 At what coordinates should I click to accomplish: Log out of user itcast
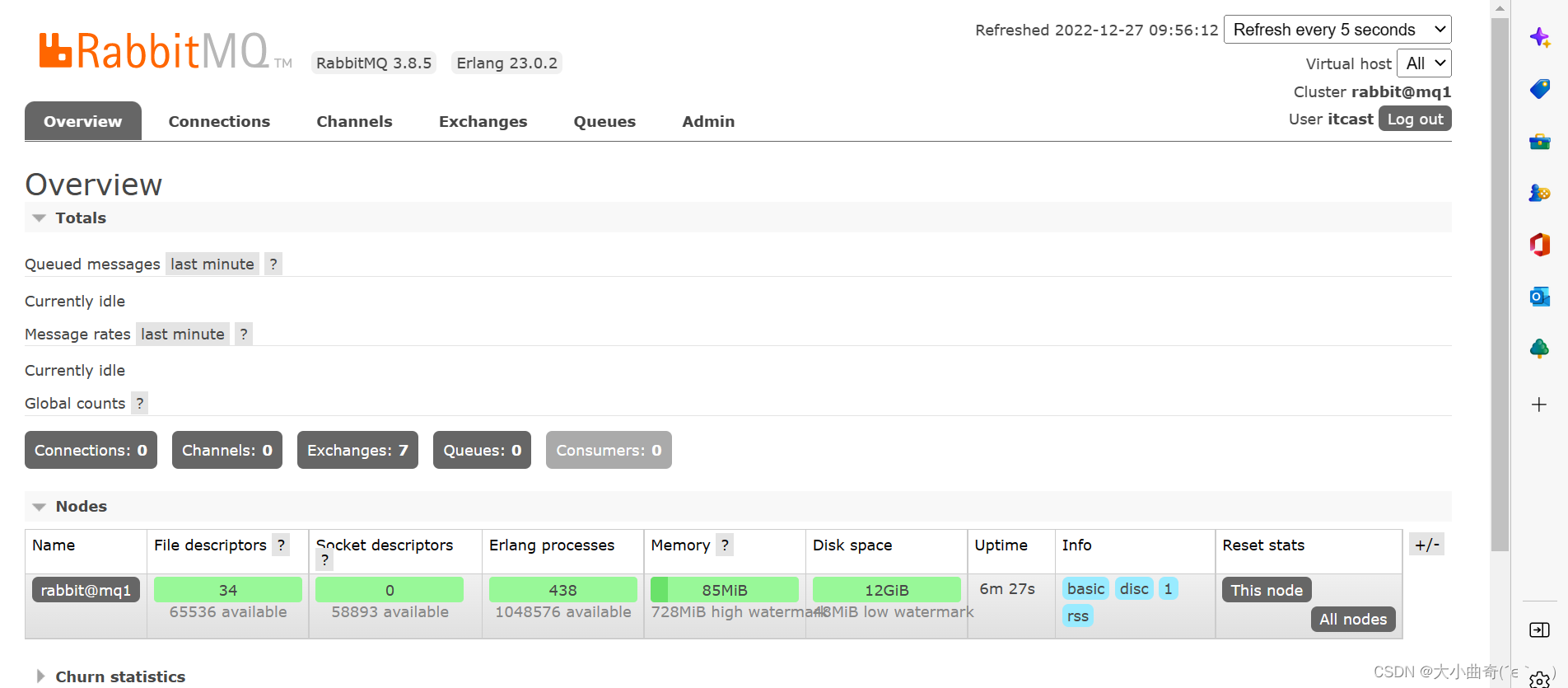(1415, 119)
